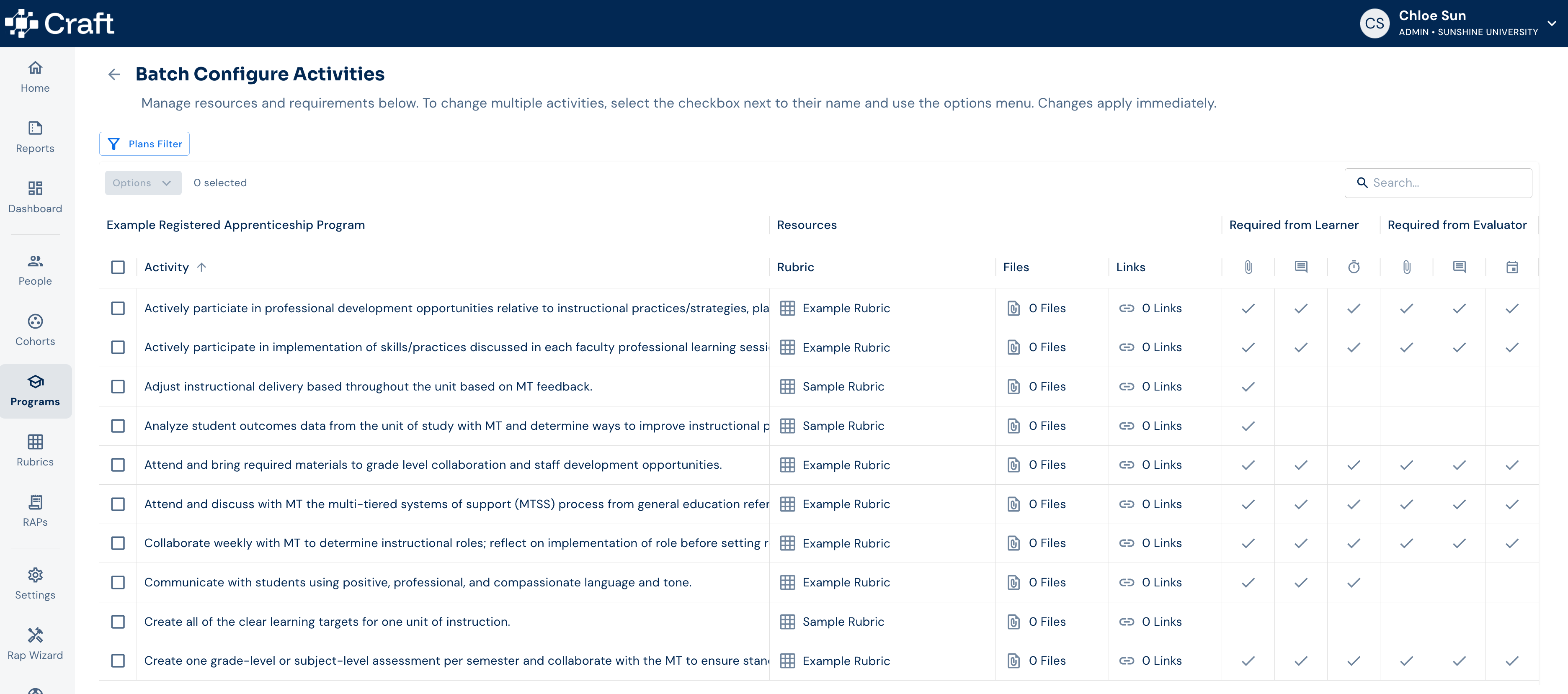Open 0 Files for 'Analyze student outcomes data'

tap(1047, 426)
